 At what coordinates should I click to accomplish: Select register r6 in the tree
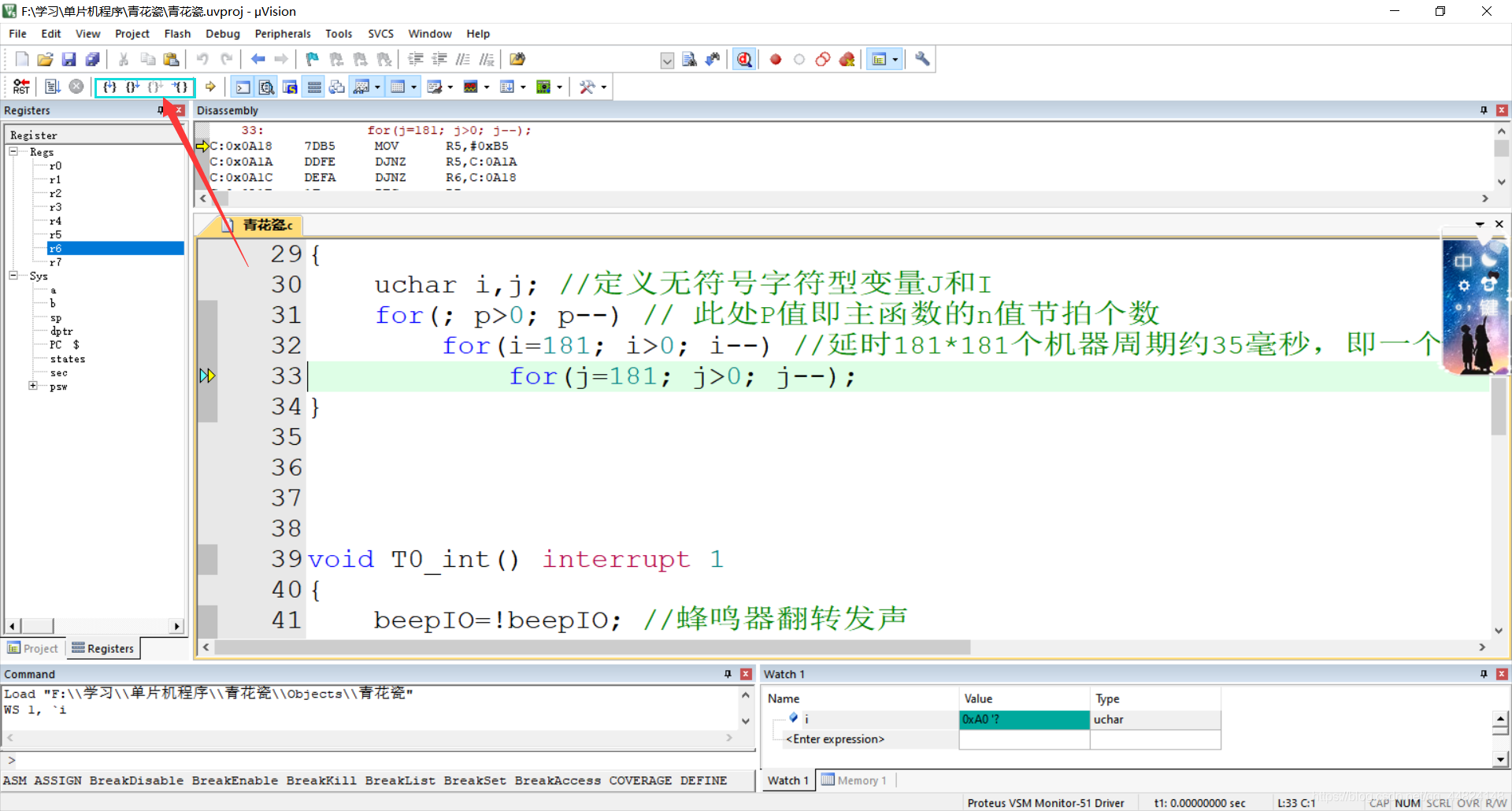click(x=116, y=248)
